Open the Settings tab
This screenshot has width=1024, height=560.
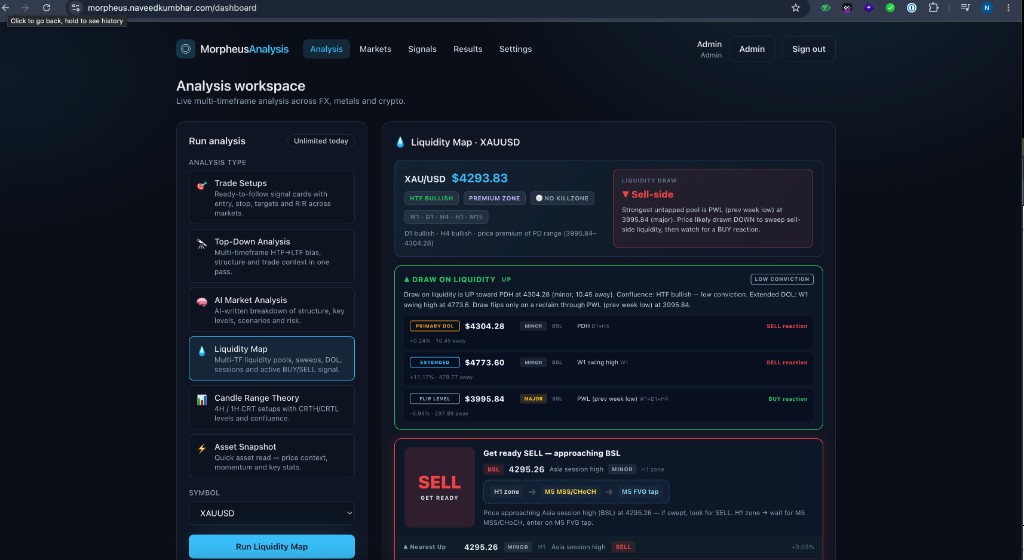click(515, 49)
